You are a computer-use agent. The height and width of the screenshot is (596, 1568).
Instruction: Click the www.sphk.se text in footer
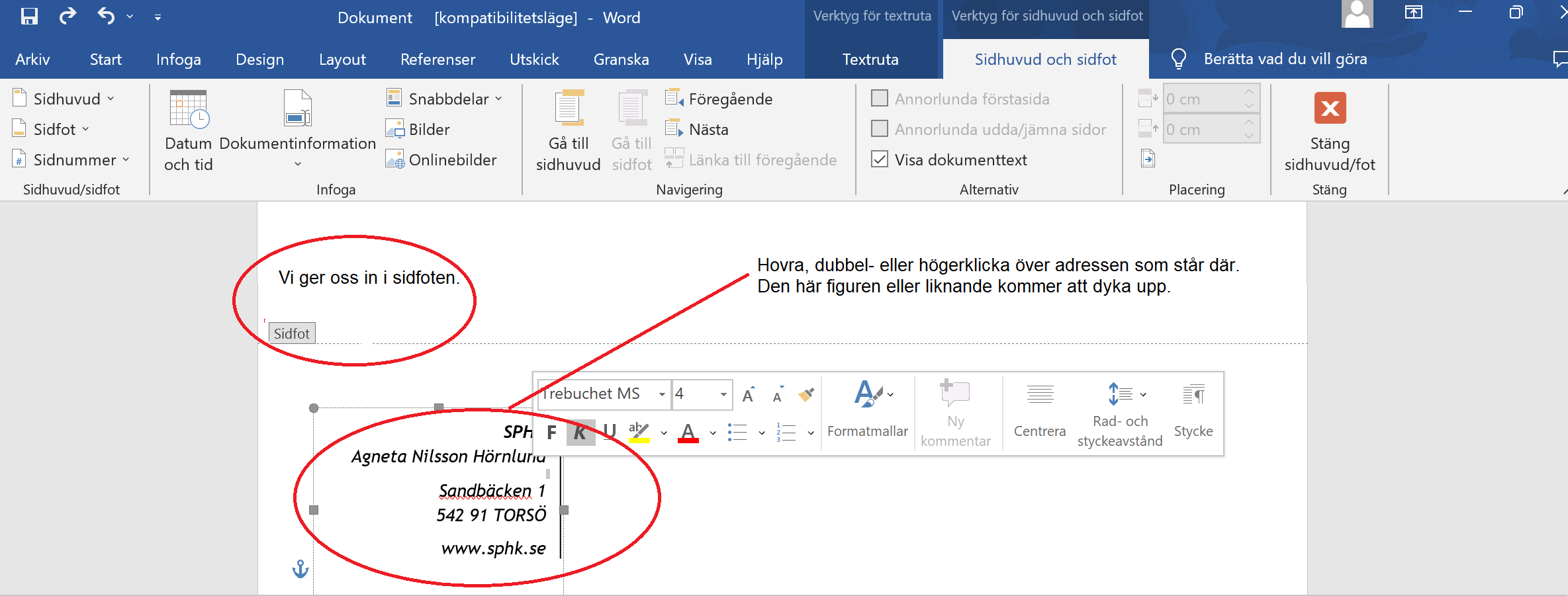pos(494,548)
